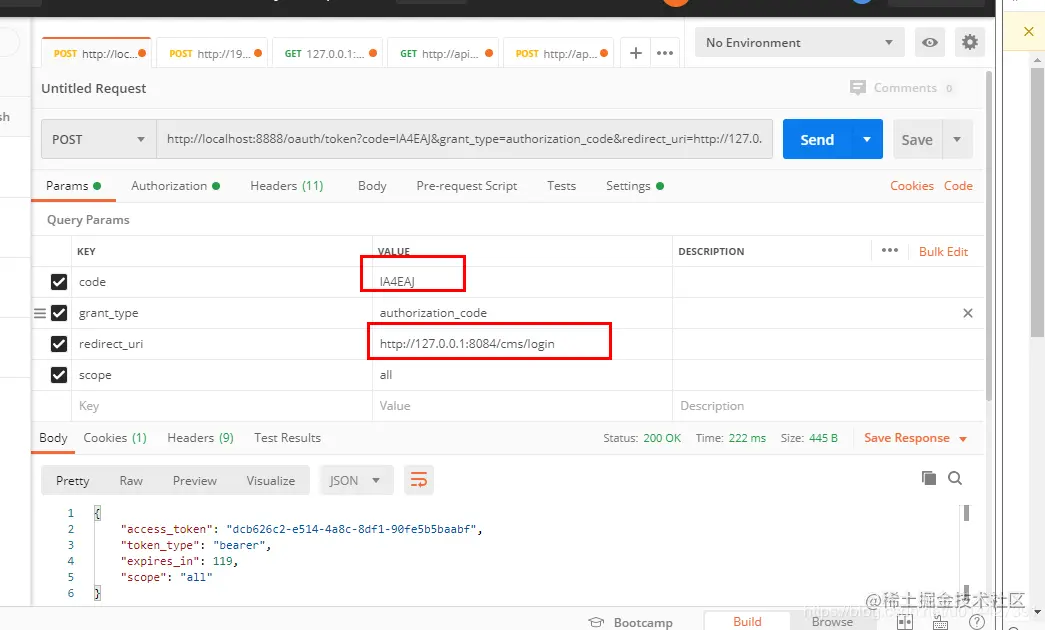Screen dimensions: 1045x630
Task: Open the POST method dropdown
Action: click(99, 139)
